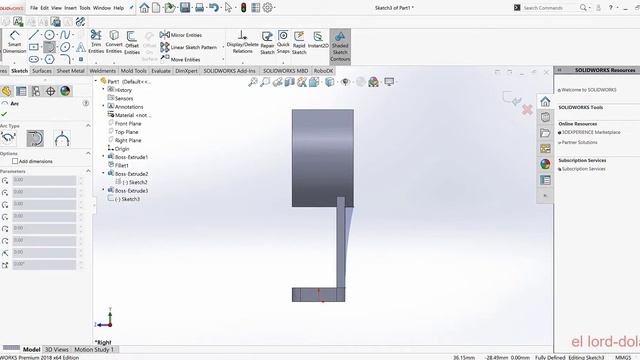
Task: Choose the Ellipse sketch tool
Action: click(65, 47)
